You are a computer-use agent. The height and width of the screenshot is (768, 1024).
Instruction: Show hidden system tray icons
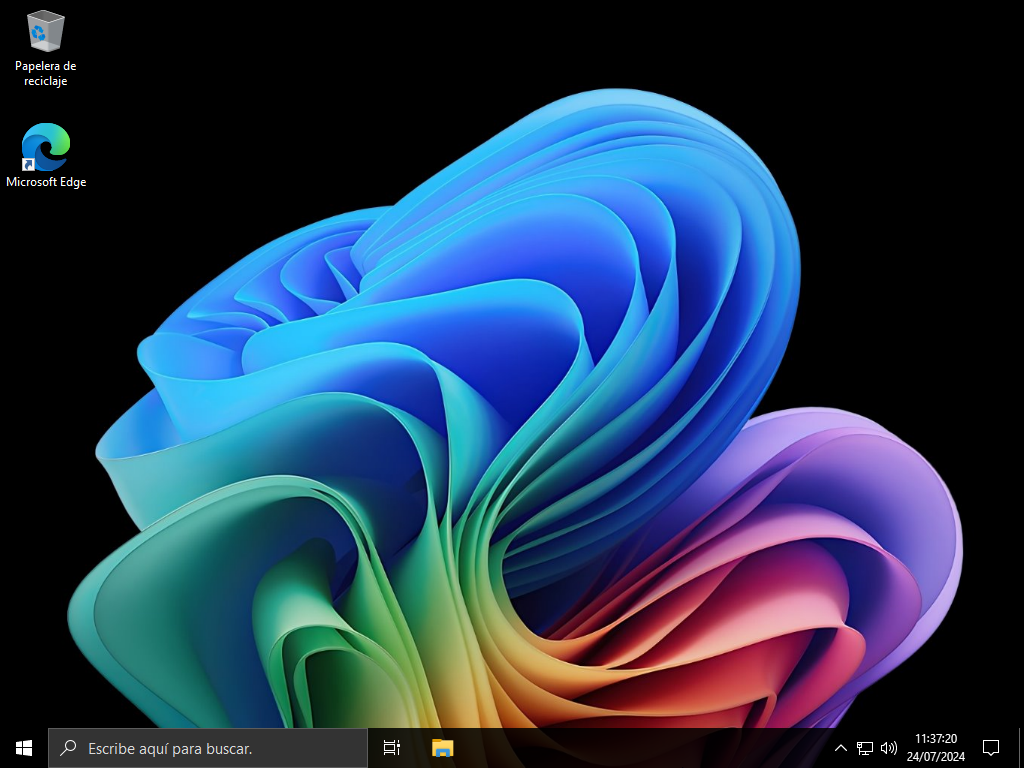(840, 748)
